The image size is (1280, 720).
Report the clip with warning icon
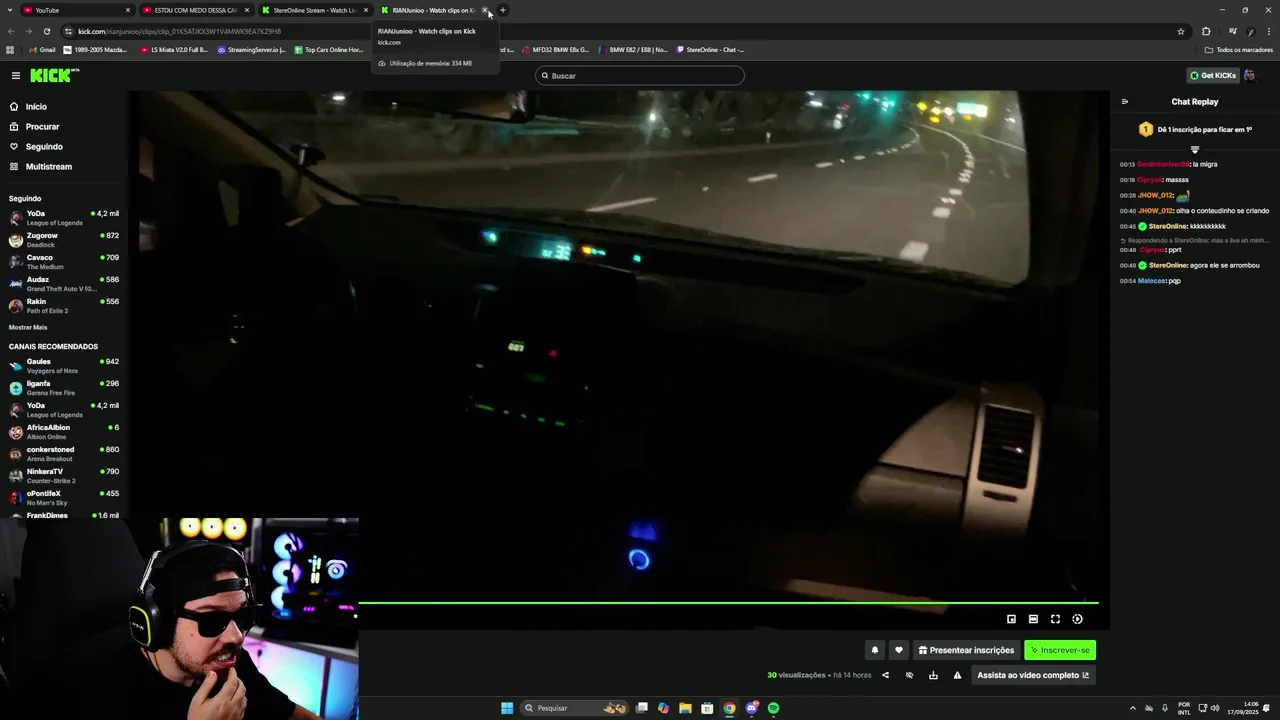[x=957, y=675]
